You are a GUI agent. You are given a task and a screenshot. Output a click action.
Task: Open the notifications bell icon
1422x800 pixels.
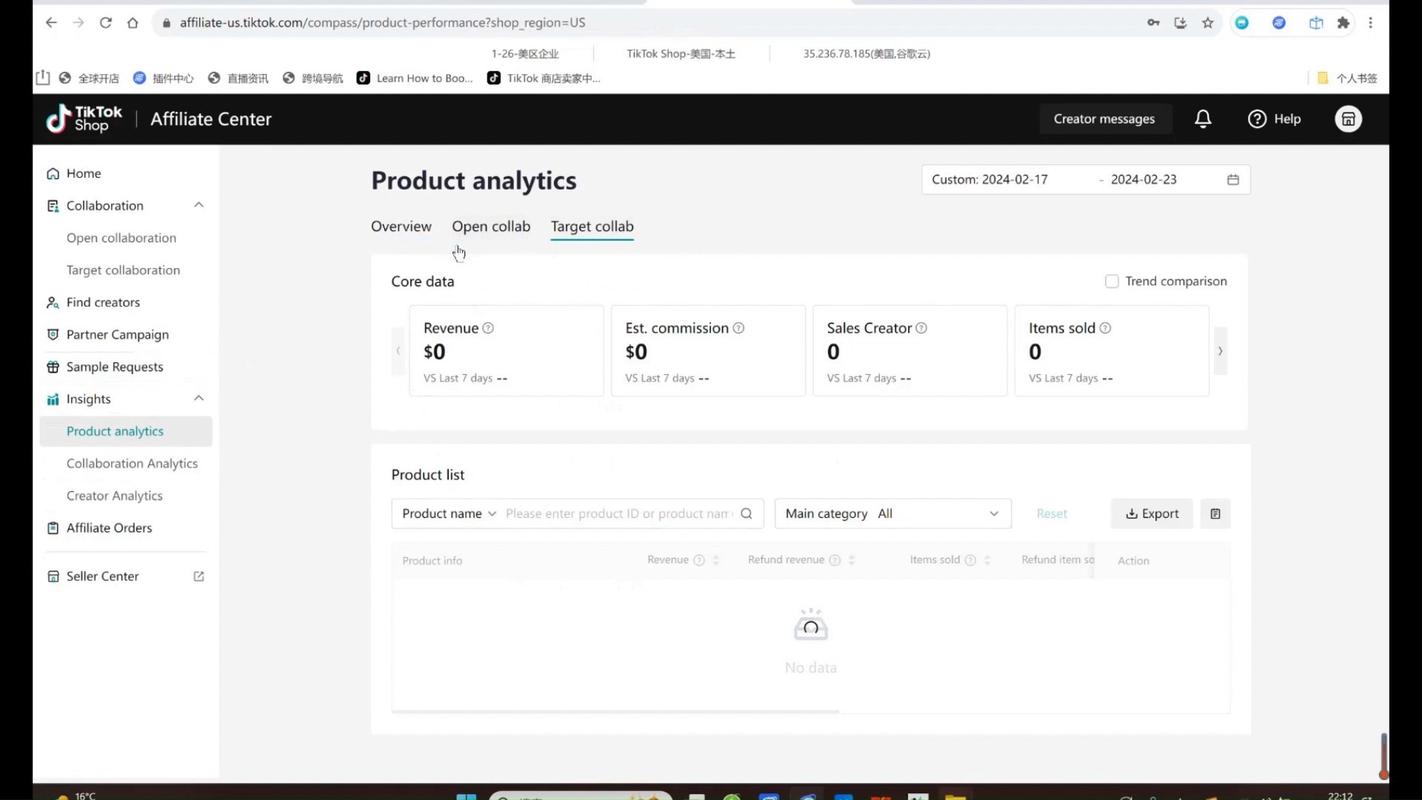click(1203, 119)
